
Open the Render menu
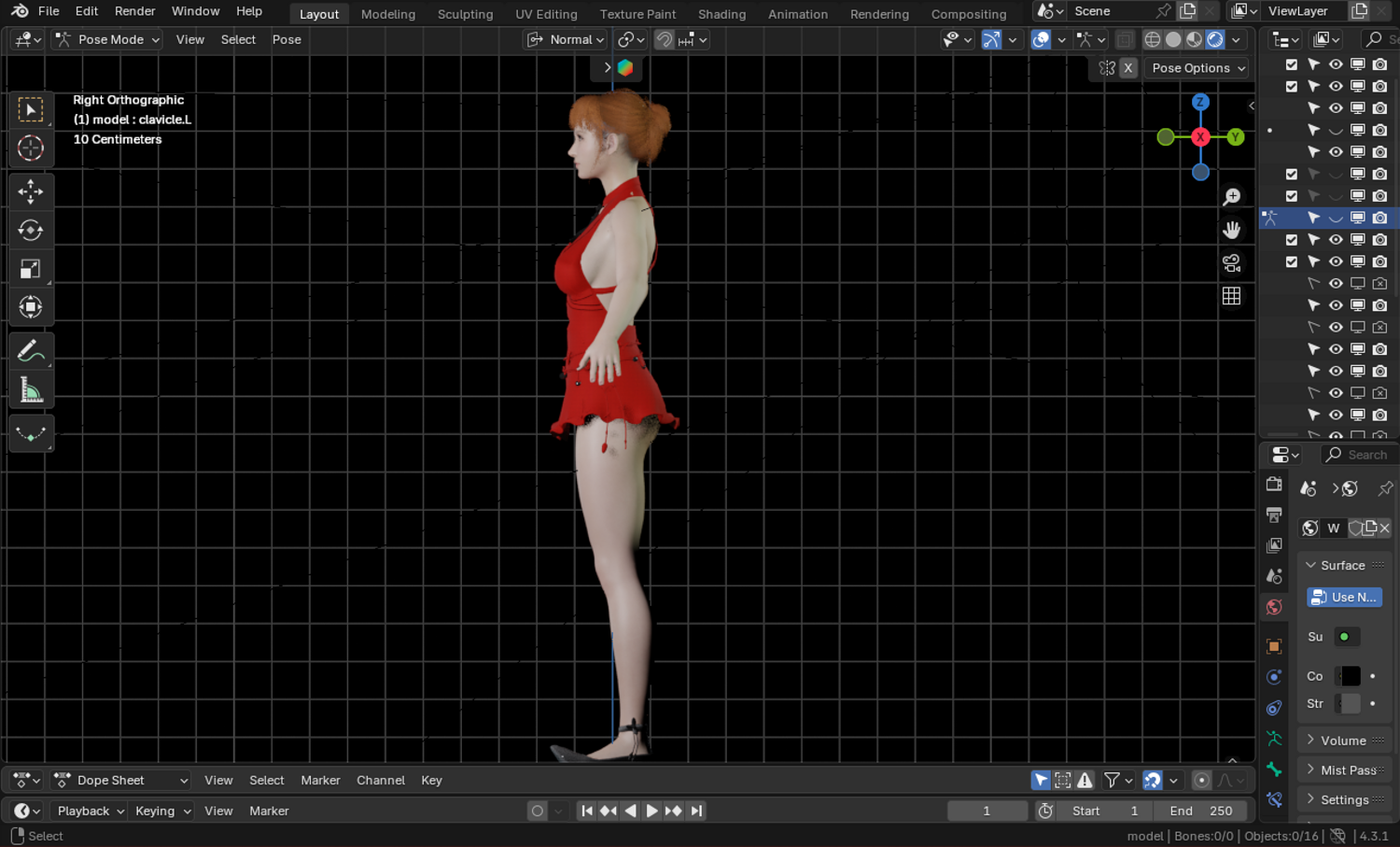point(134,11)
